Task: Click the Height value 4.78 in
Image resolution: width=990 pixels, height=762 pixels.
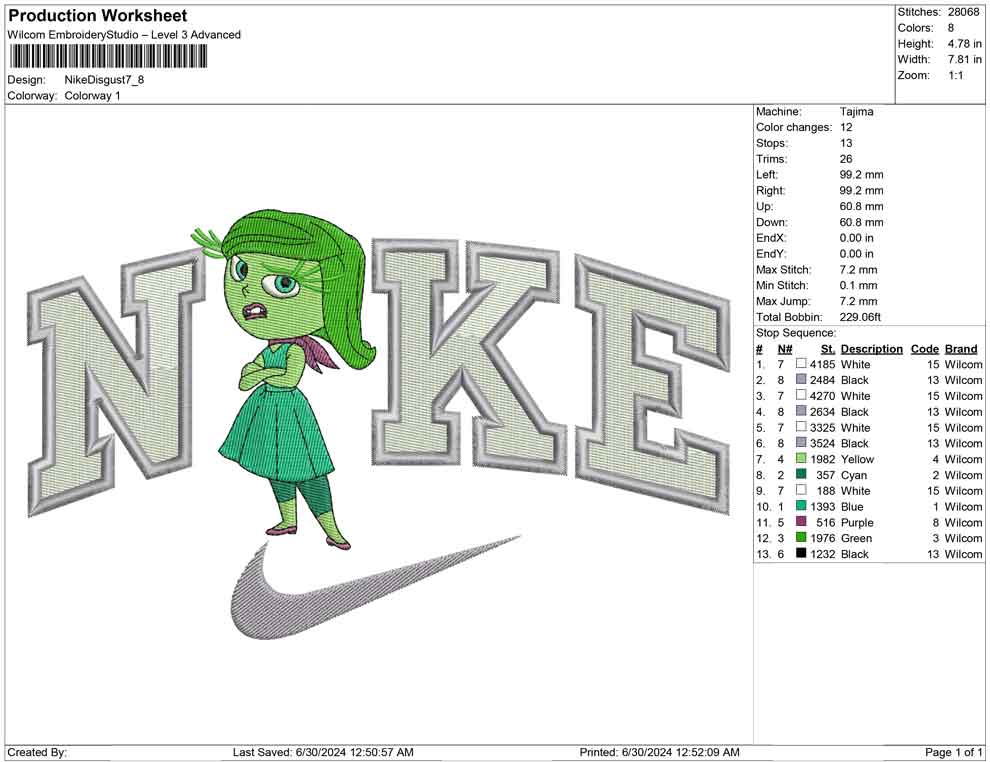Action: click(x=964, y=44)
